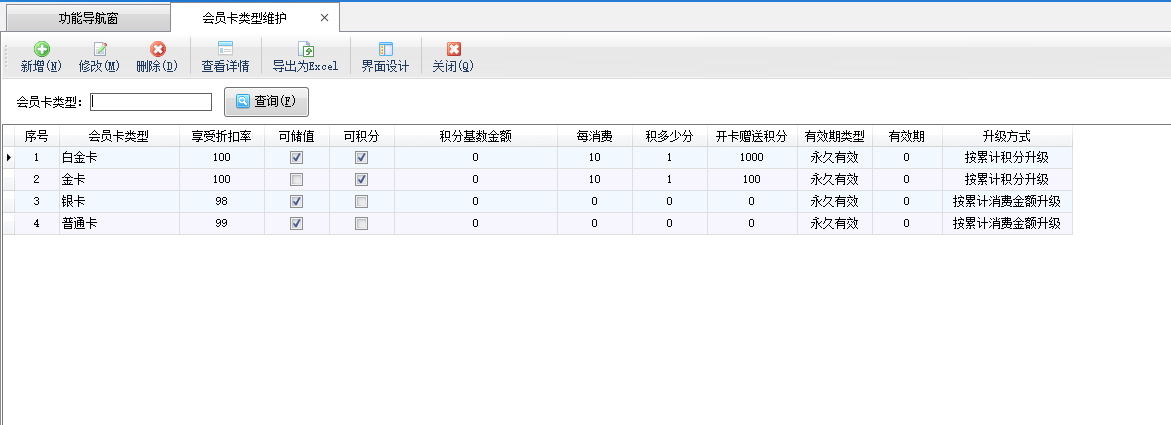This screenshot has width=1171, height=425.
Task: Enable 可储值 checkbox for 金卡 row
Action: pyautogui.click(x=297, y=180)
